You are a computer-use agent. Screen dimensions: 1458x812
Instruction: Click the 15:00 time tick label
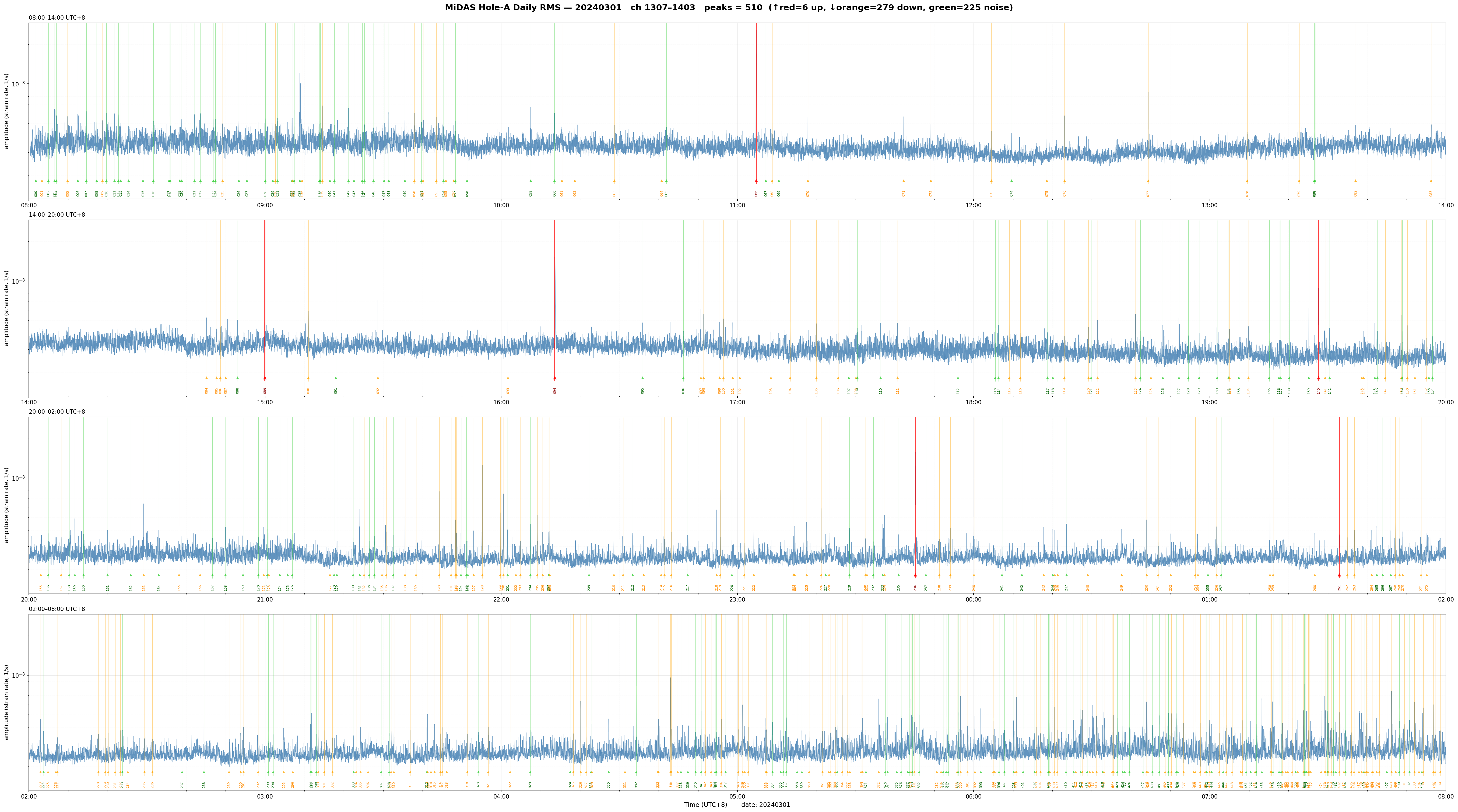(265, 402)
